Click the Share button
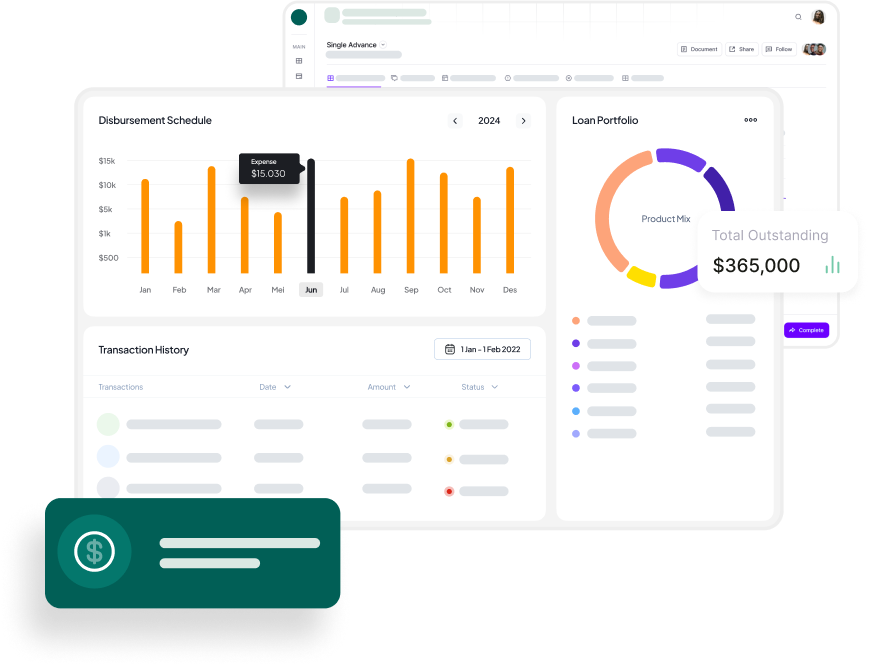892x666 pixels. 741,49
